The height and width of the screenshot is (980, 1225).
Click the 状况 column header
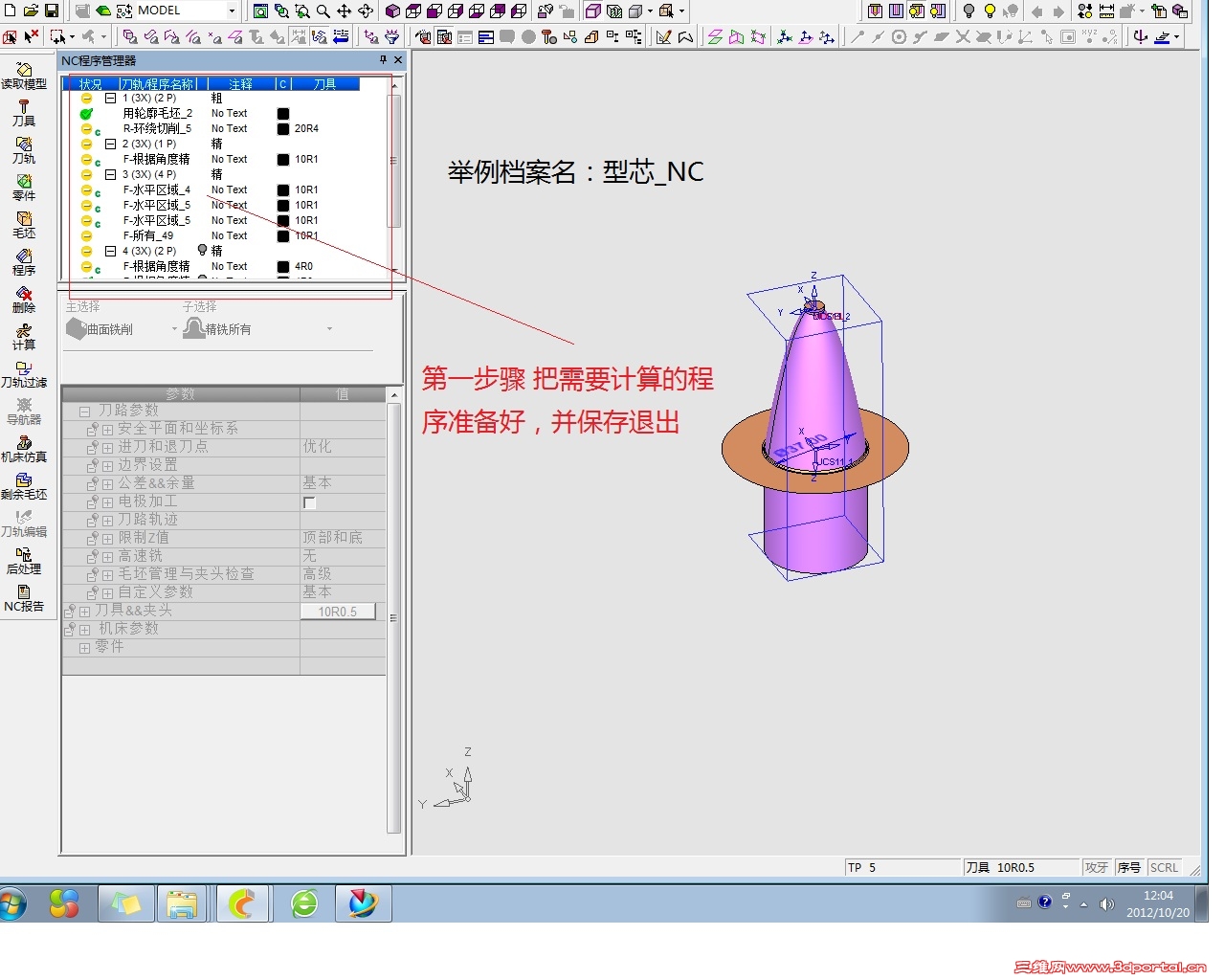point(91,84)
